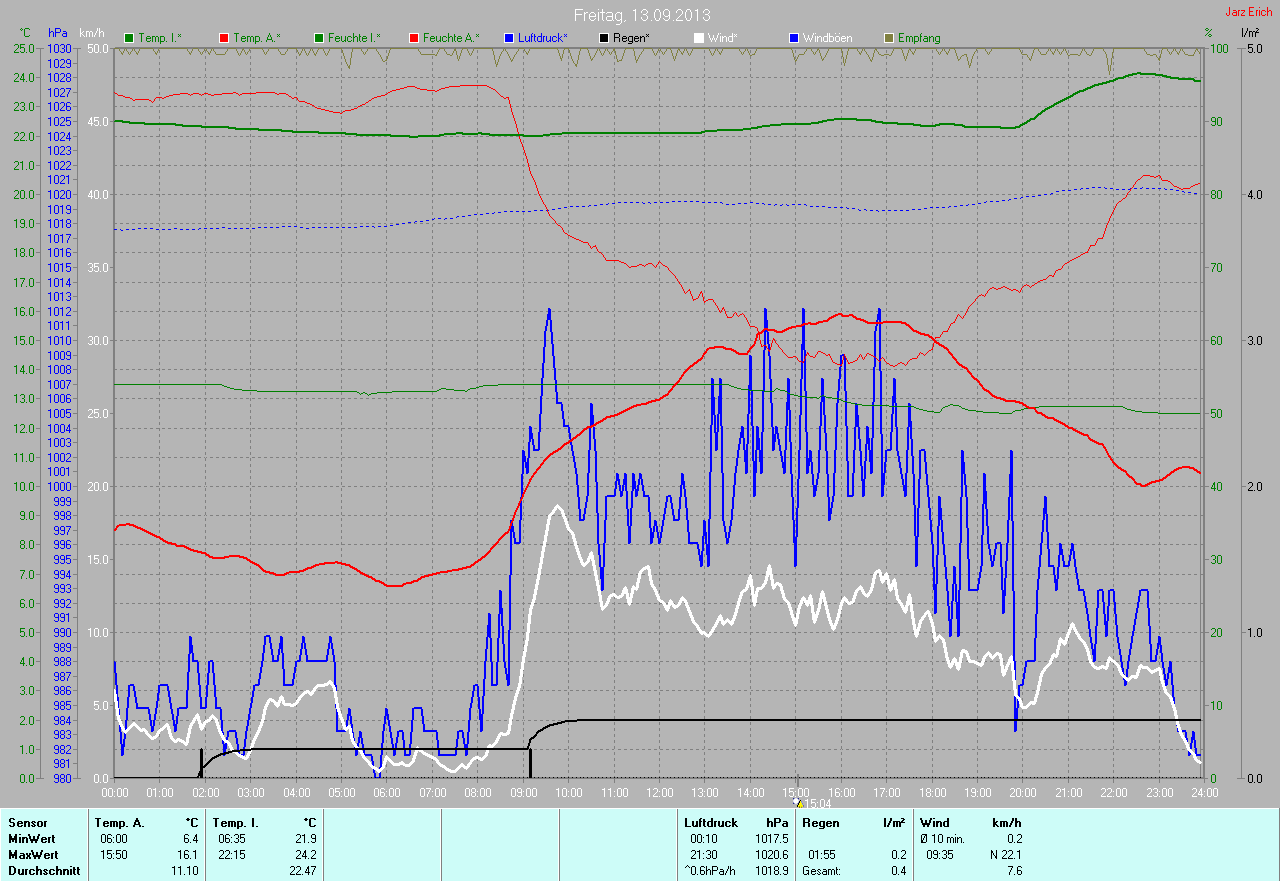Click the black Regen legend square

coord(605,38)
